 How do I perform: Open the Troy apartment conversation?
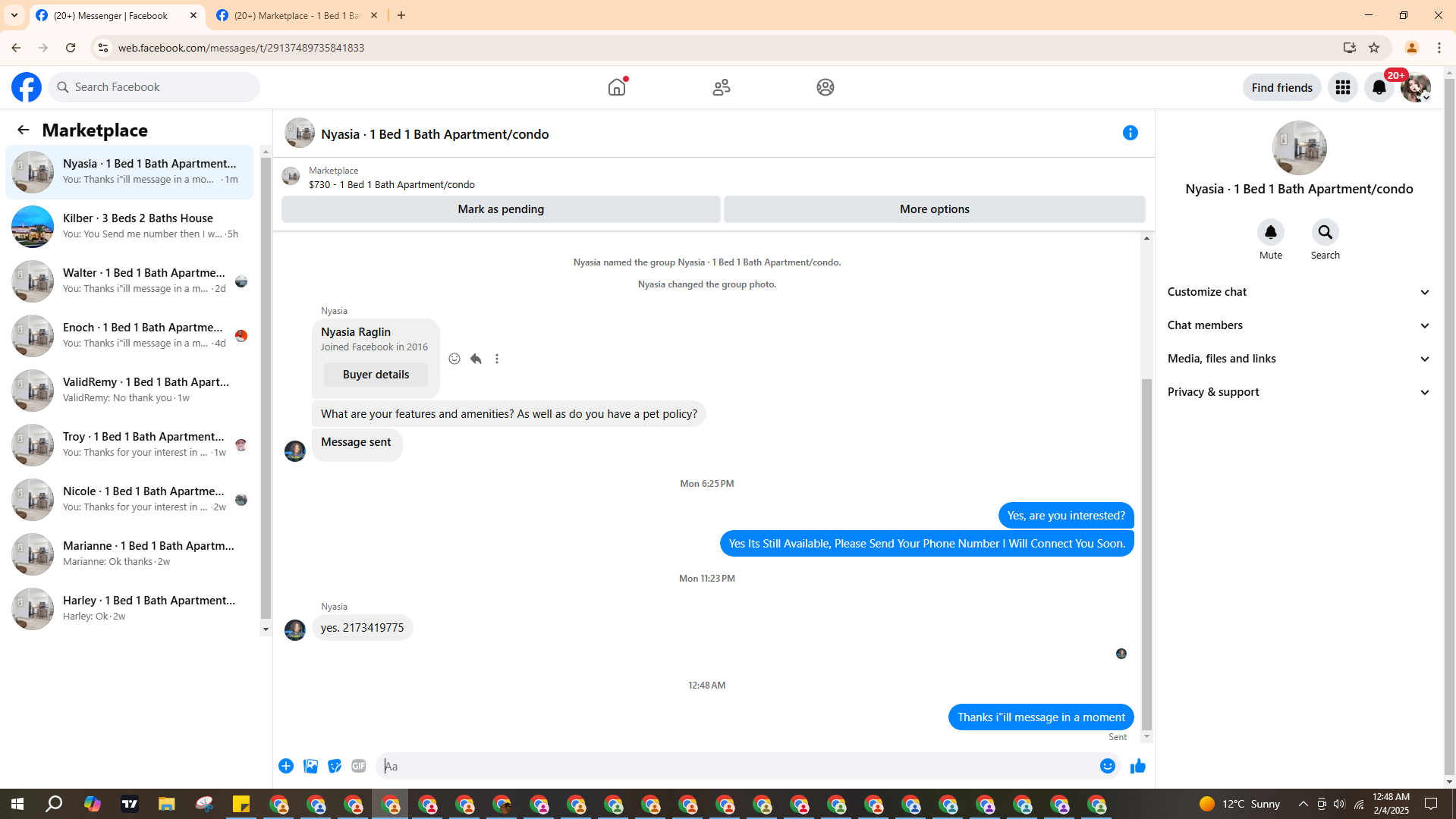tap(130, 444)
